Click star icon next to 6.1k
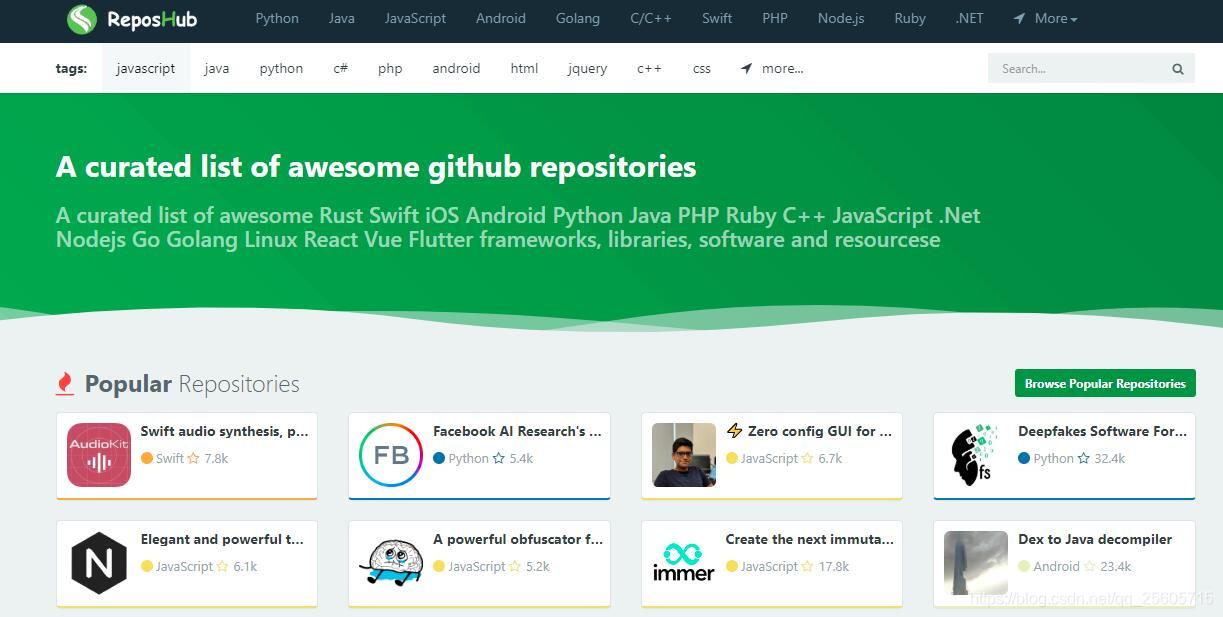The height and width of the screenshot is (617, 1223). (x=223, y=566)
